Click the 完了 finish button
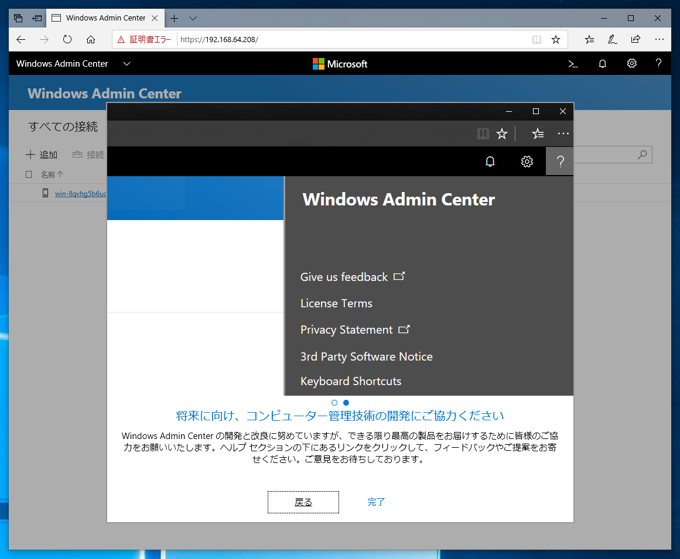This screenshot has width=680, height=559. coord(376,502)
